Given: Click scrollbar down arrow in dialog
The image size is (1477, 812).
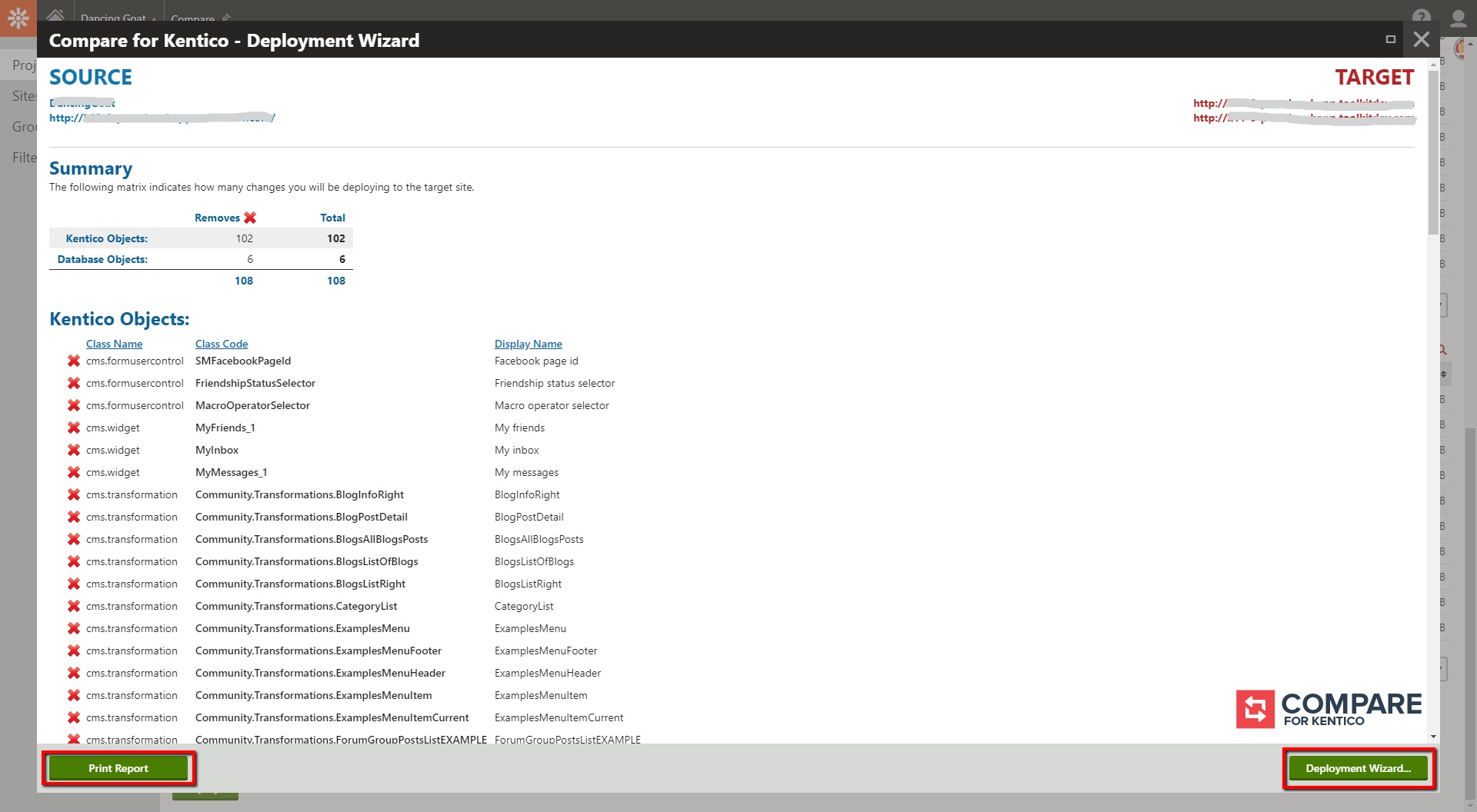Looking at the screenshot, I should pyautogui.click(x=1433, y=737).
